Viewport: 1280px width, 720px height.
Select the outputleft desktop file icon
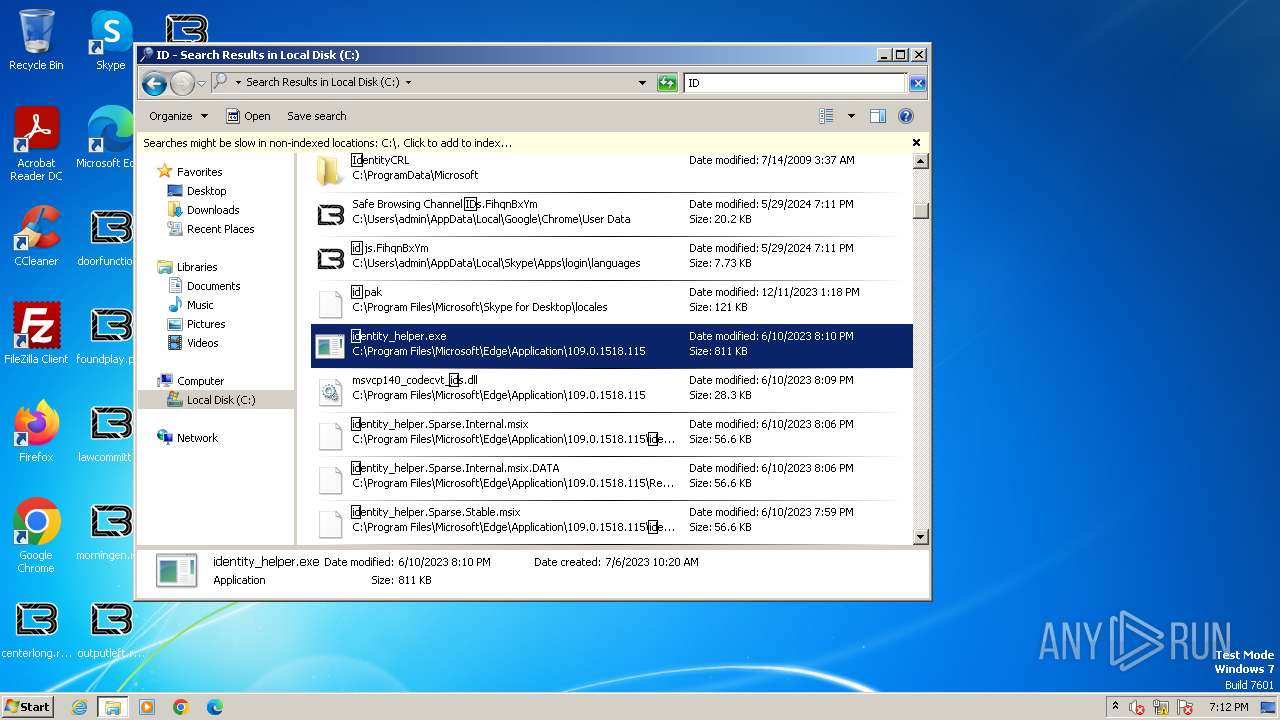point(110,628)
